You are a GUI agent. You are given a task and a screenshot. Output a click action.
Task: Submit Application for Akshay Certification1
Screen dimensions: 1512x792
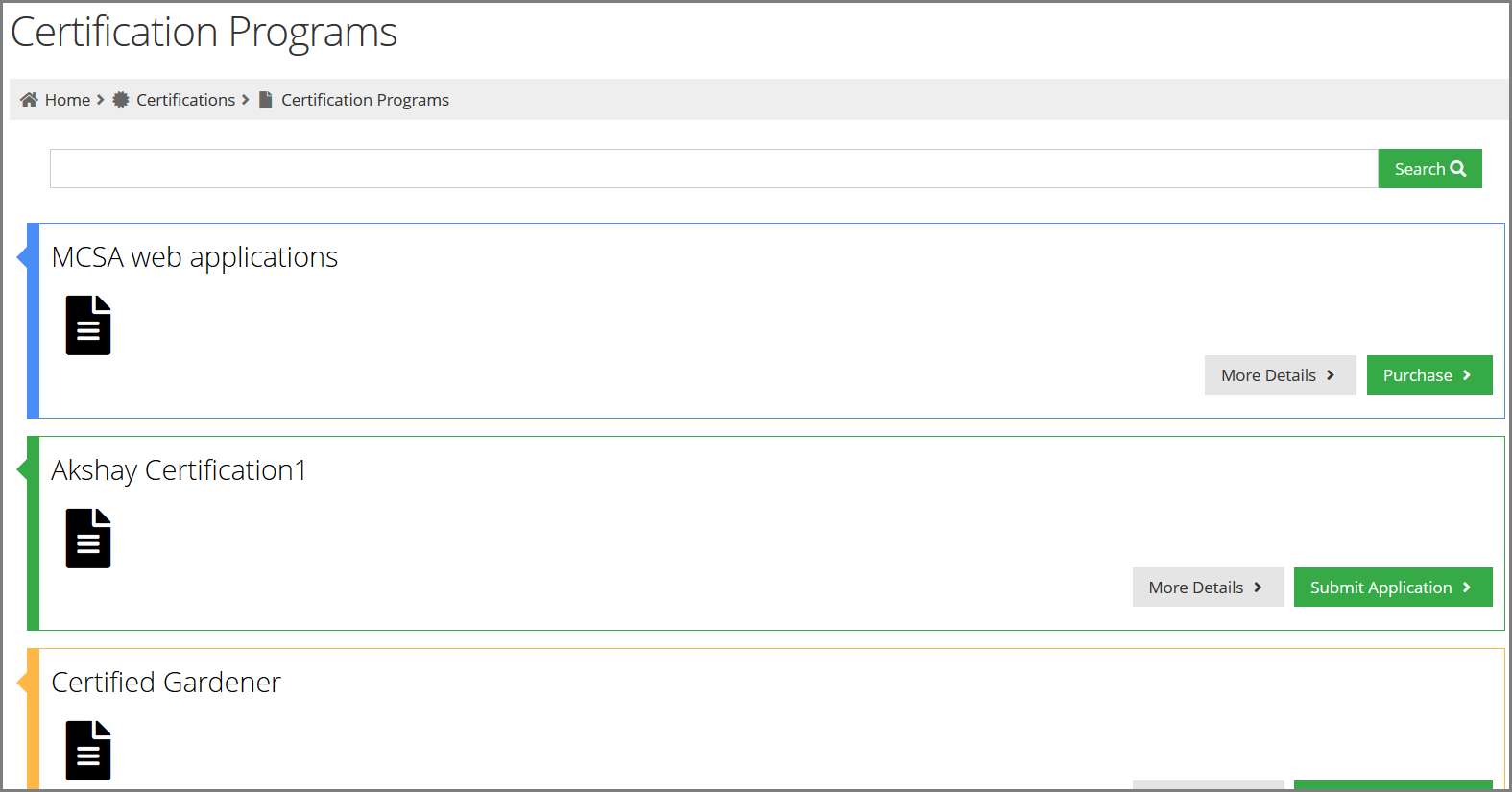click(x=1393, y=588)
